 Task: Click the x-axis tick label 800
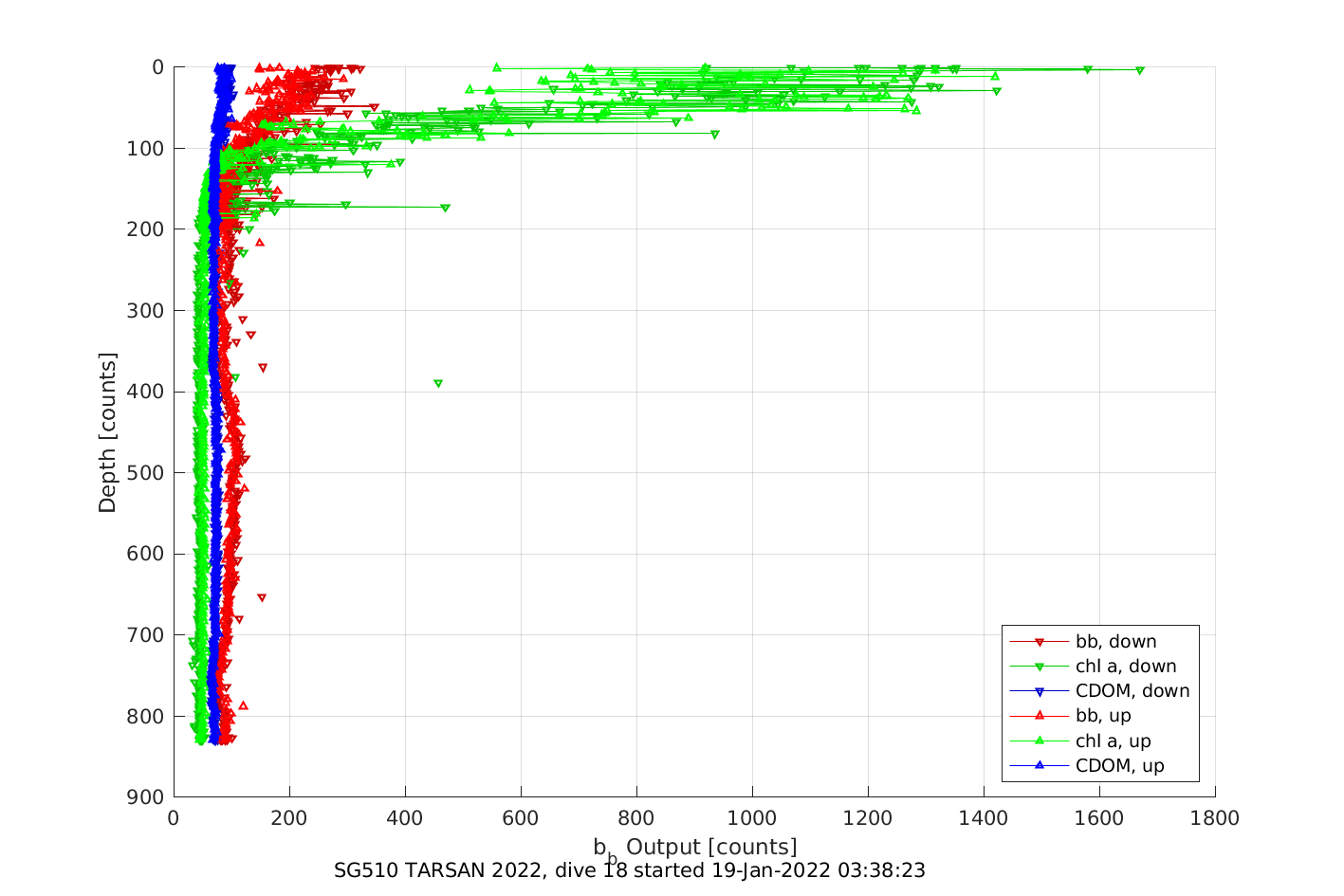(636, 818)
